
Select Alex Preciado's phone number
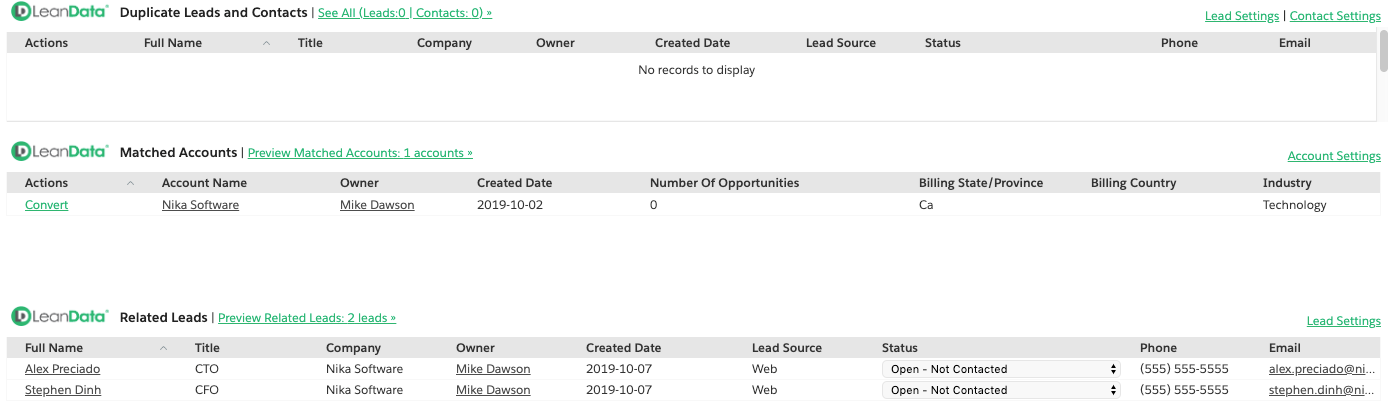pyautogui.click(x=1184, y=369)
